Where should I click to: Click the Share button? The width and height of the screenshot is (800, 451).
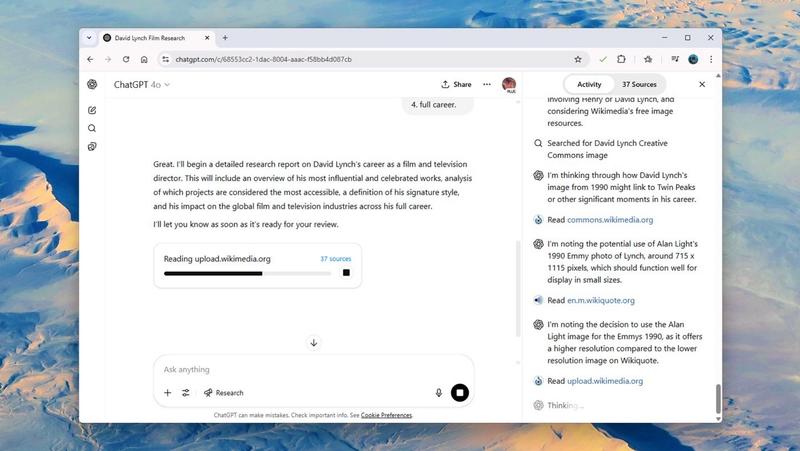[x=456, y=84]
